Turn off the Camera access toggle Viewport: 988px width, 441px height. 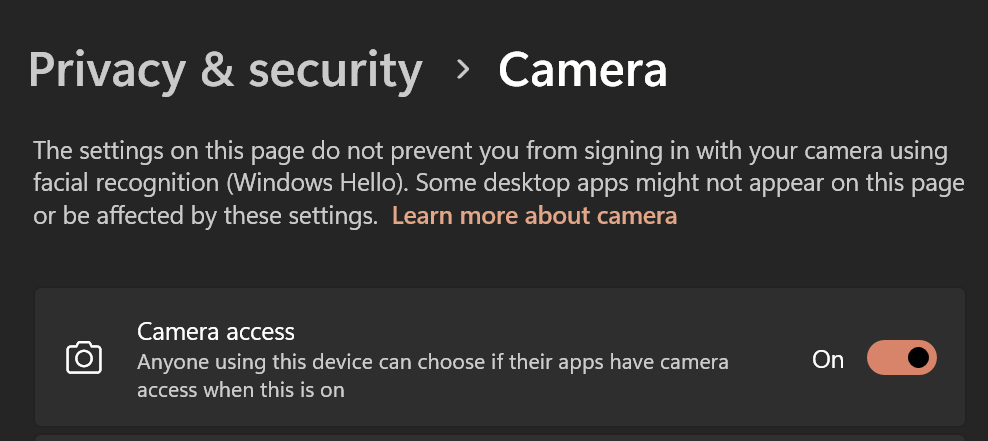[902, 358]
